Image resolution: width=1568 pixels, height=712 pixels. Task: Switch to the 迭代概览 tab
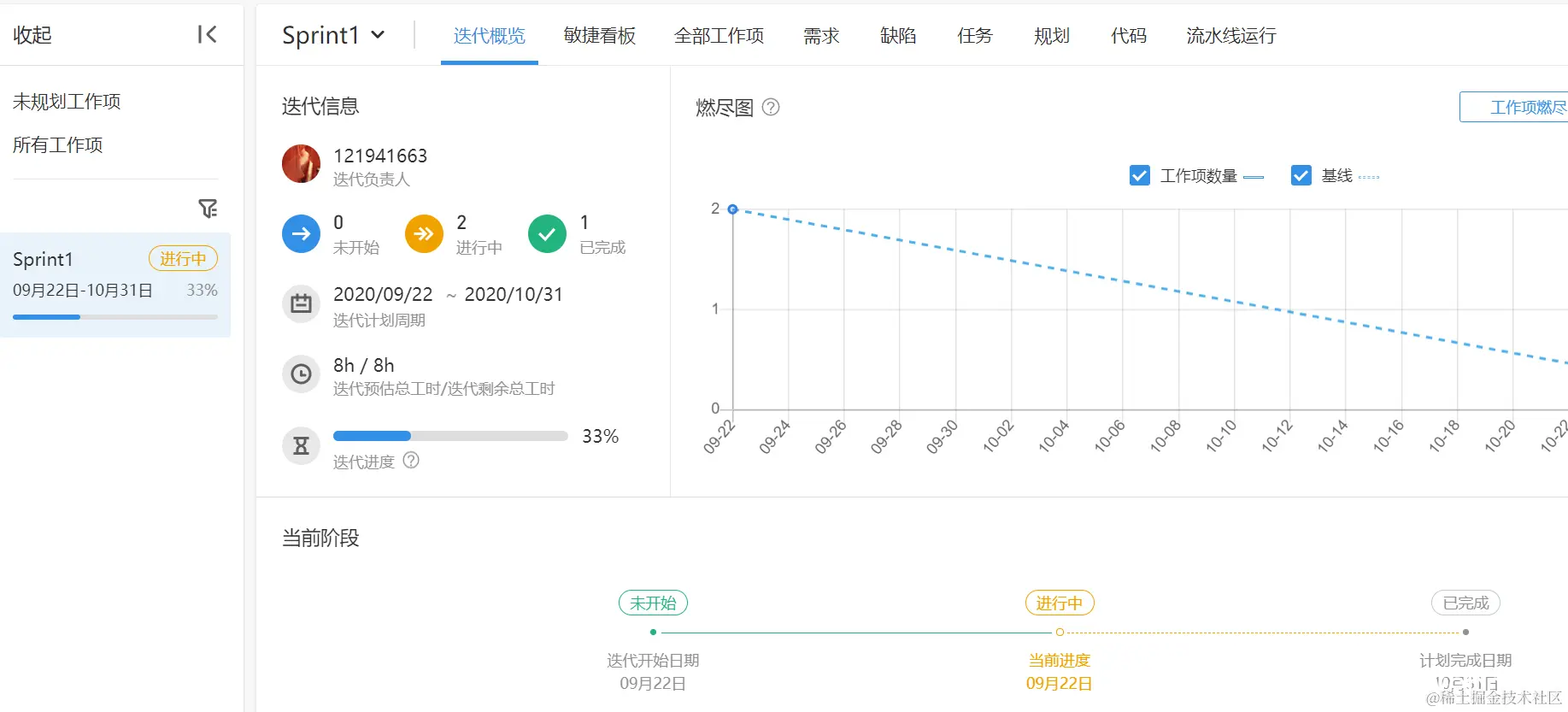pos(490,35)
